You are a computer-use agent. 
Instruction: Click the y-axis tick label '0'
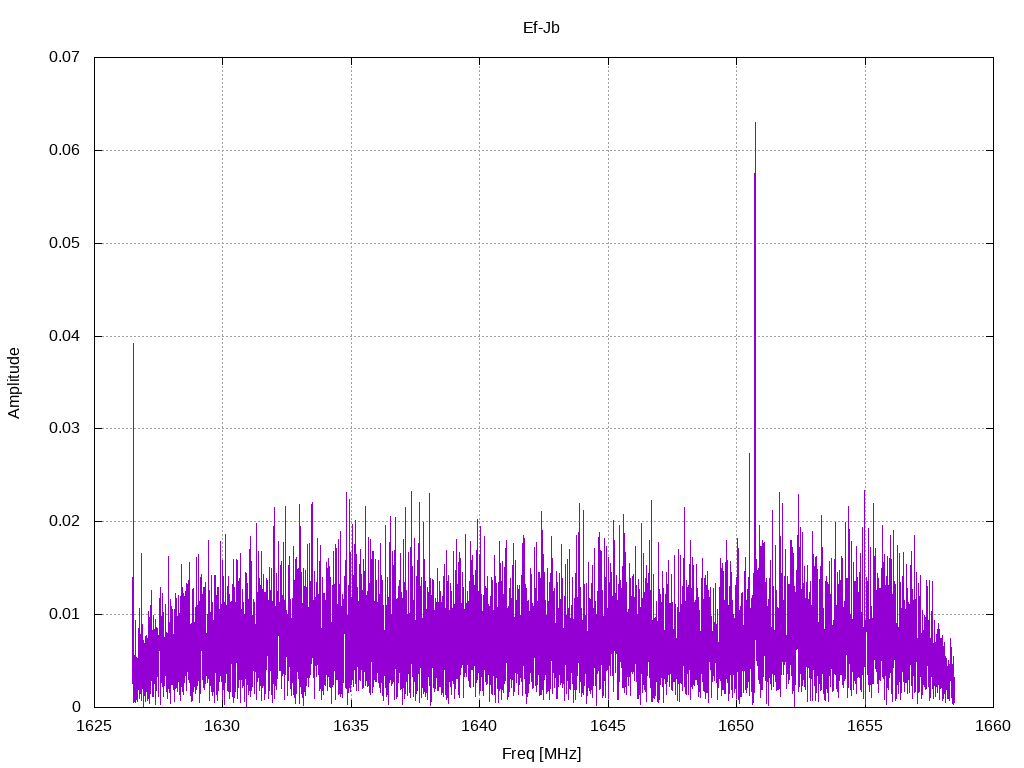[x=76, y=707]
